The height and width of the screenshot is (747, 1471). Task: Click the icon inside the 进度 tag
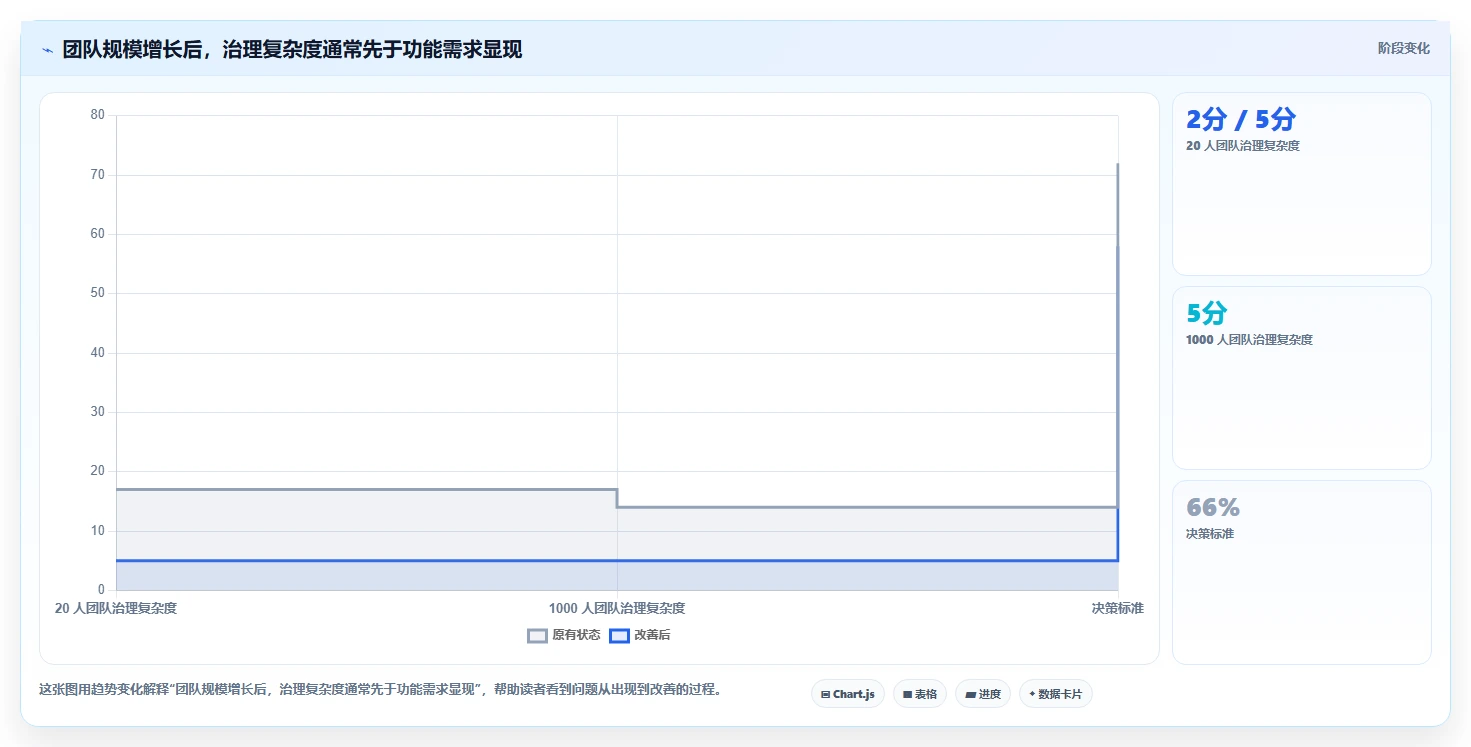coord(970,694)
